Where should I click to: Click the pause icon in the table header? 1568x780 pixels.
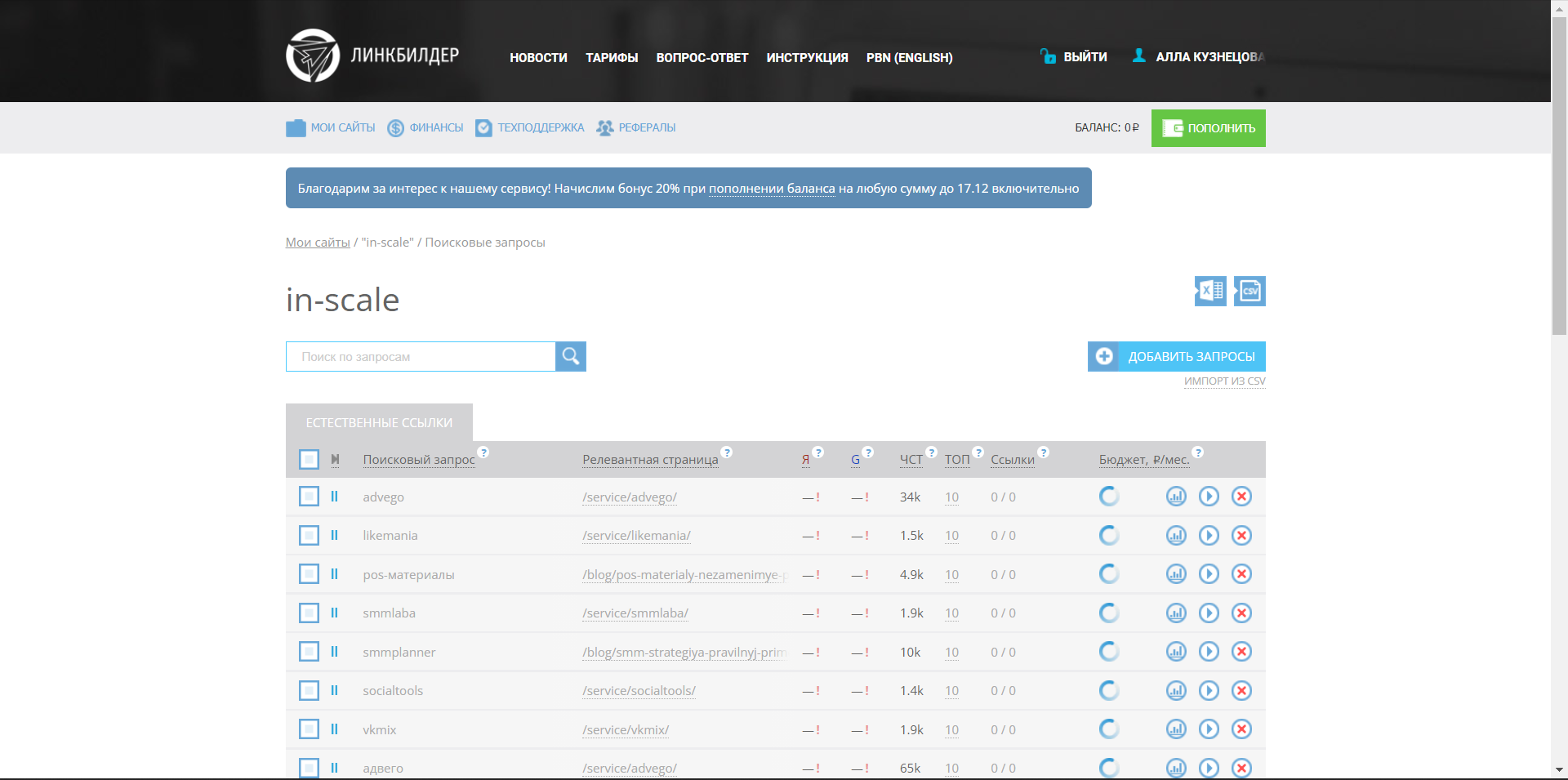[x=335, y=460]
